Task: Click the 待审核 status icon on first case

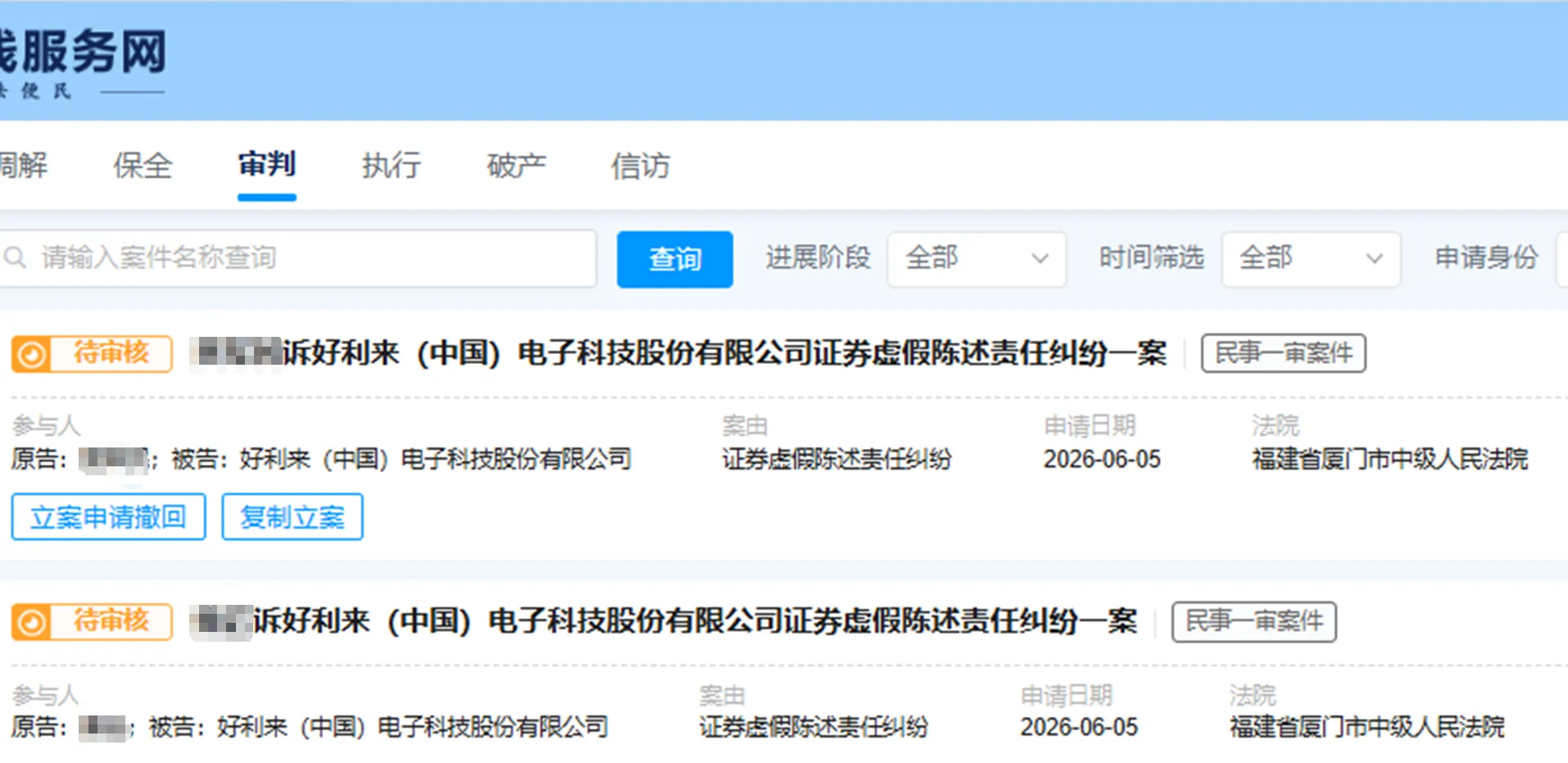Action: [32, 355]
